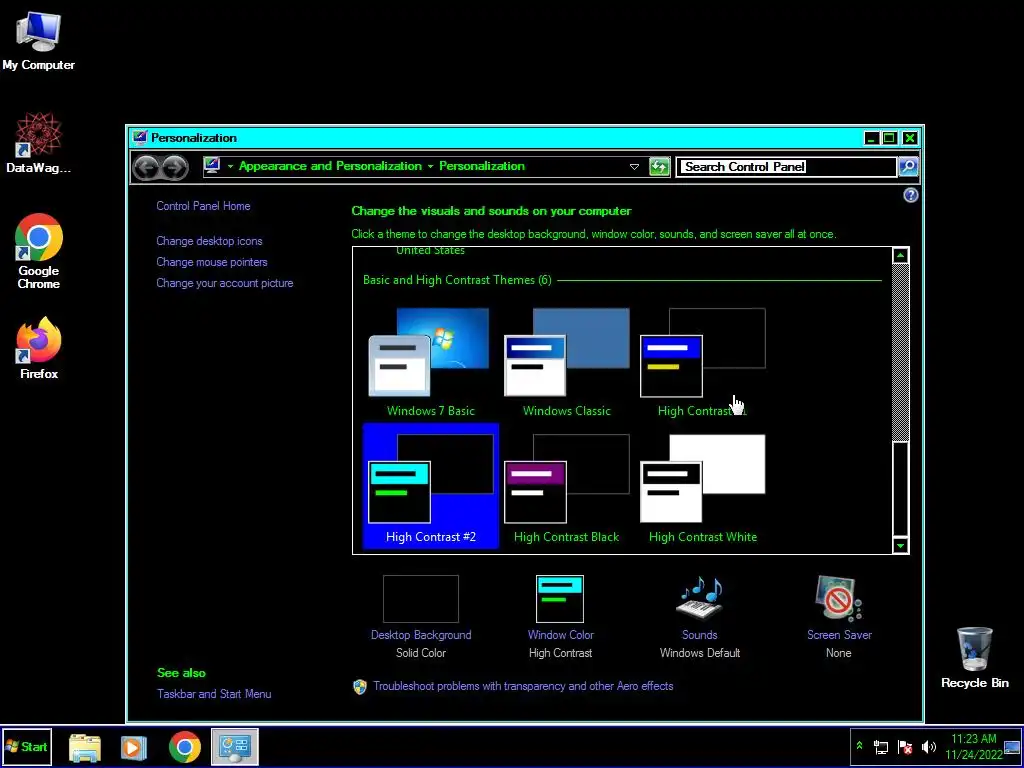Screen dimensions: 1024x768
Task: Click the theme list scrollbar thumb
Action: point(901,488)
